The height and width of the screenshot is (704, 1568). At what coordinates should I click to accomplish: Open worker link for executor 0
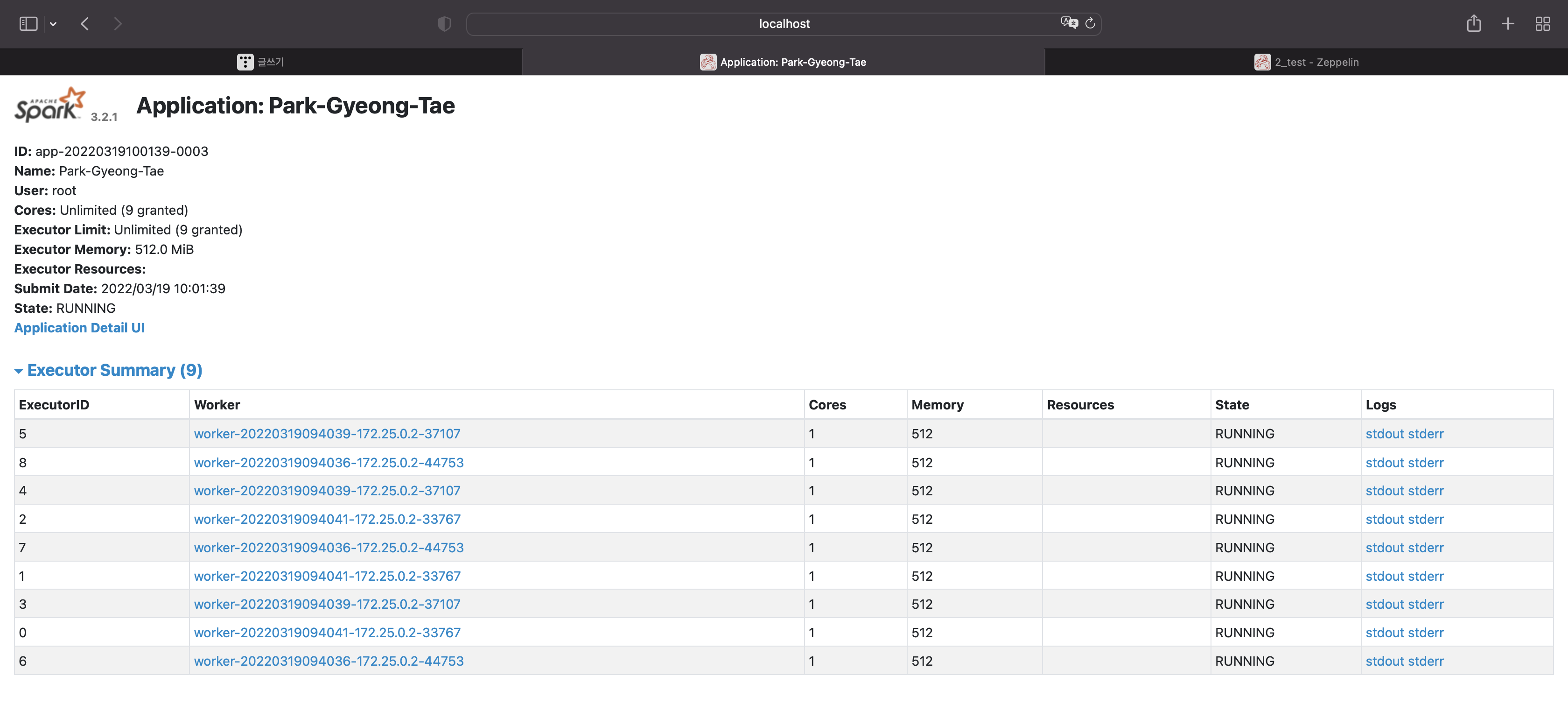(x=327, y=632)
